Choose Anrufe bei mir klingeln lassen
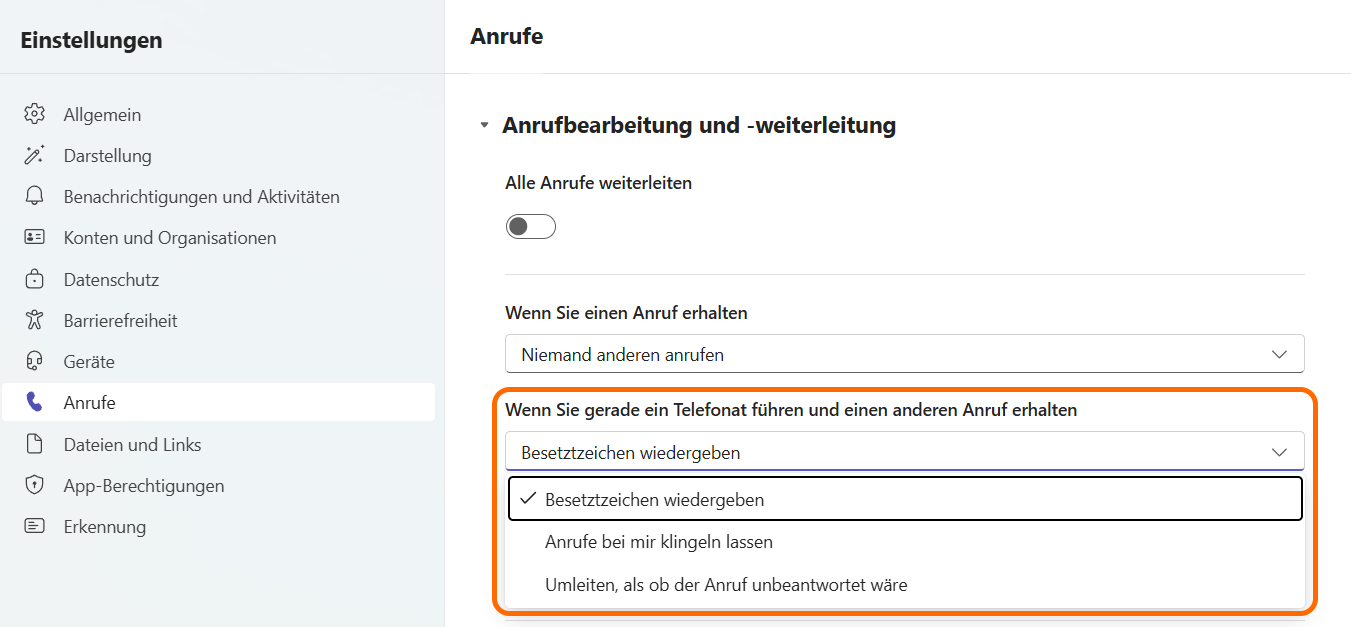The image size is (1351, 627). point(658,542)
